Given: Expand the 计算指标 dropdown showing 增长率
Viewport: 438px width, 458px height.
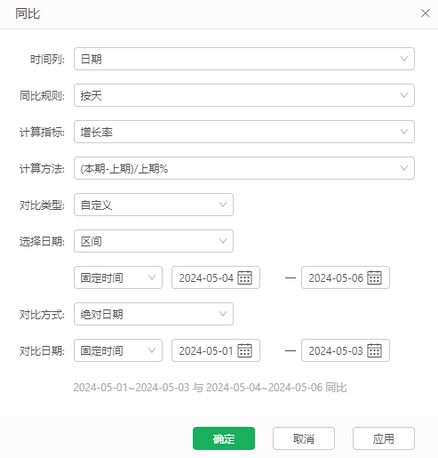Looking at the screenshot, I should point(244,132).
